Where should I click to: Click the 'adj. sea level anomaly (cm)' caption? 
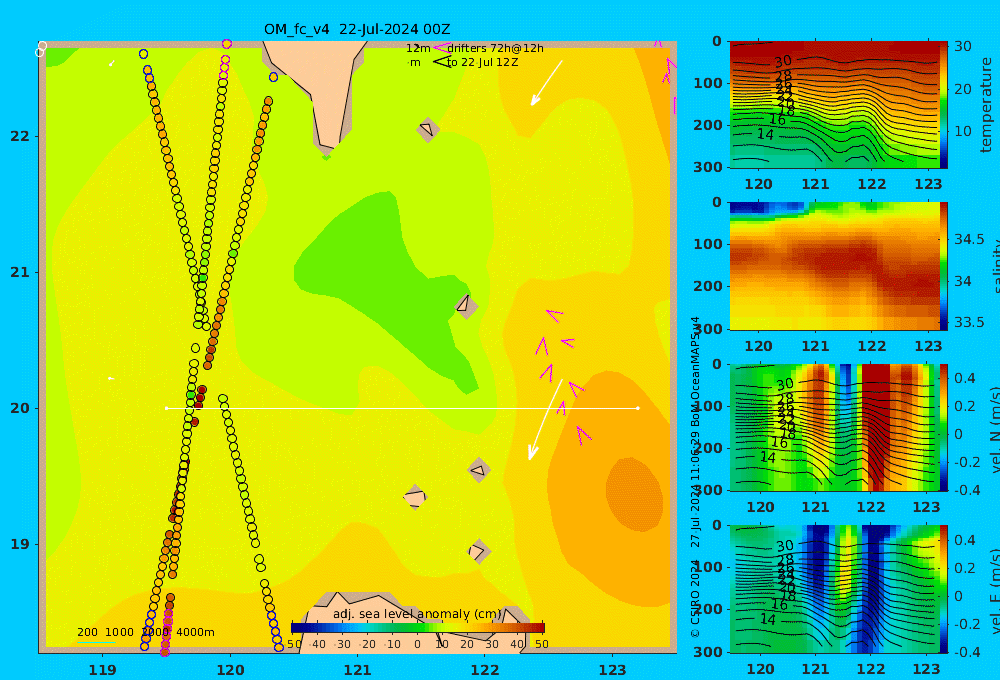(418, 614)
